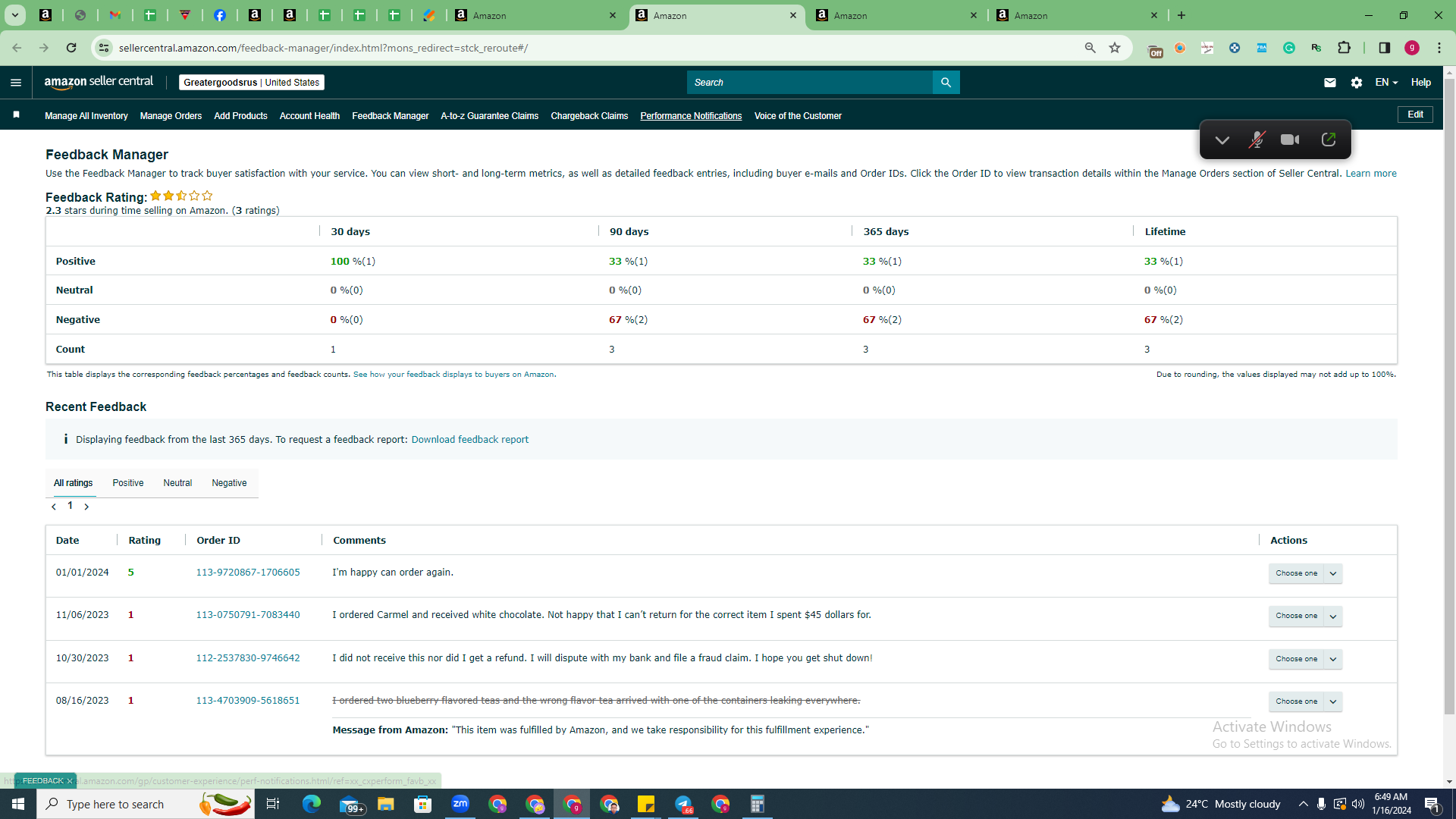Open Account Health menu item
1456x819 pixels.
[309, 116]
